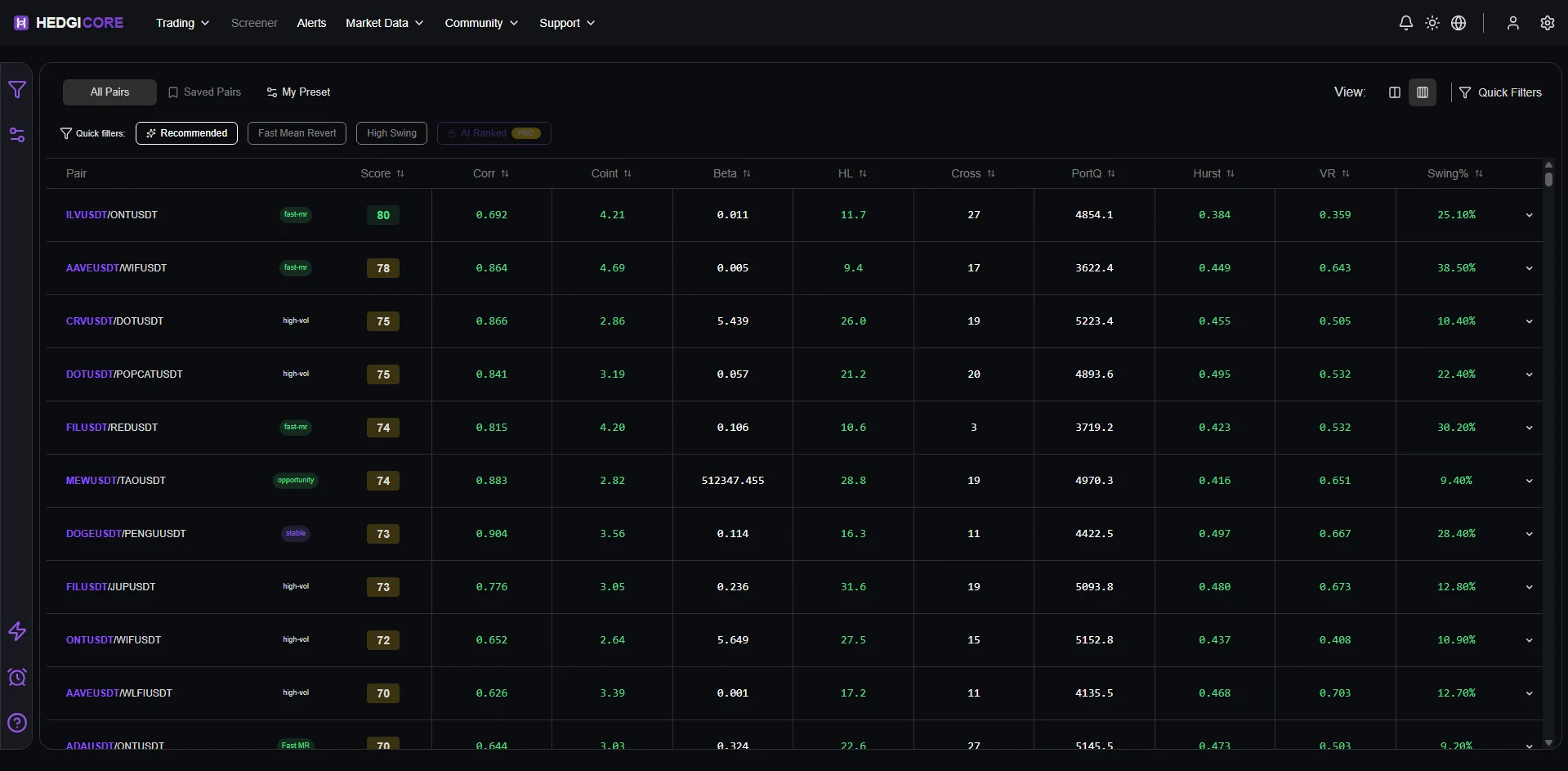Open language globe selector
The width and height of the screenshot is (1568, 771).
[1459, 23]
